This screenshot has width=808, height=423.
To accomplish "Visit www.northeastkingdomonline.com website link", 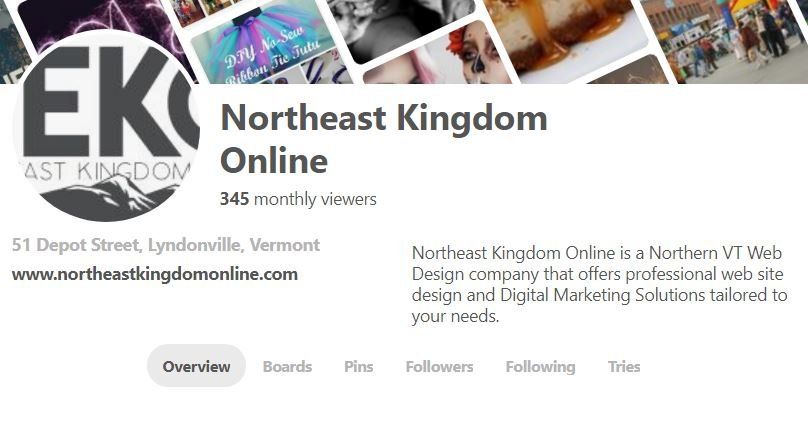I will (x=155, y=274).
